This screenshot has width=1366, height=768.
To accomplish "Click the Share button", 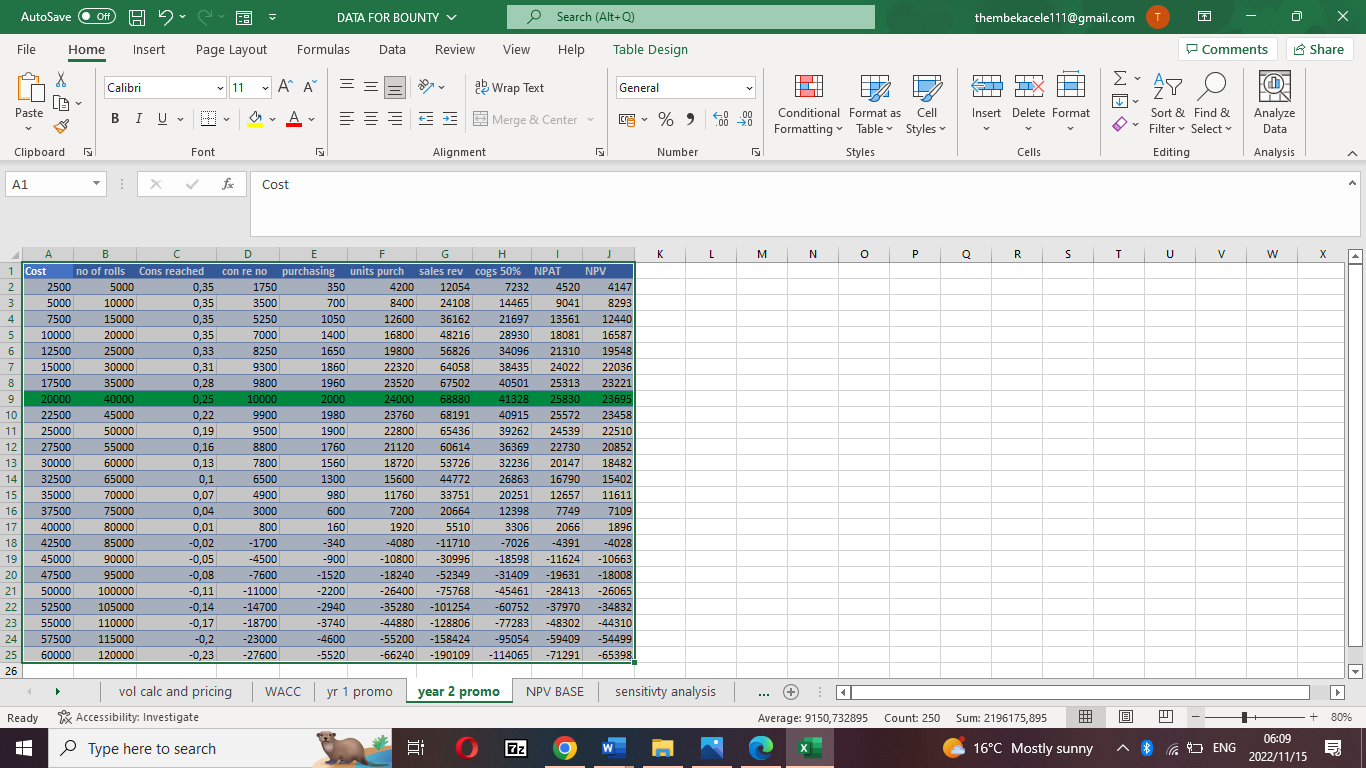I will [1319, 49].
